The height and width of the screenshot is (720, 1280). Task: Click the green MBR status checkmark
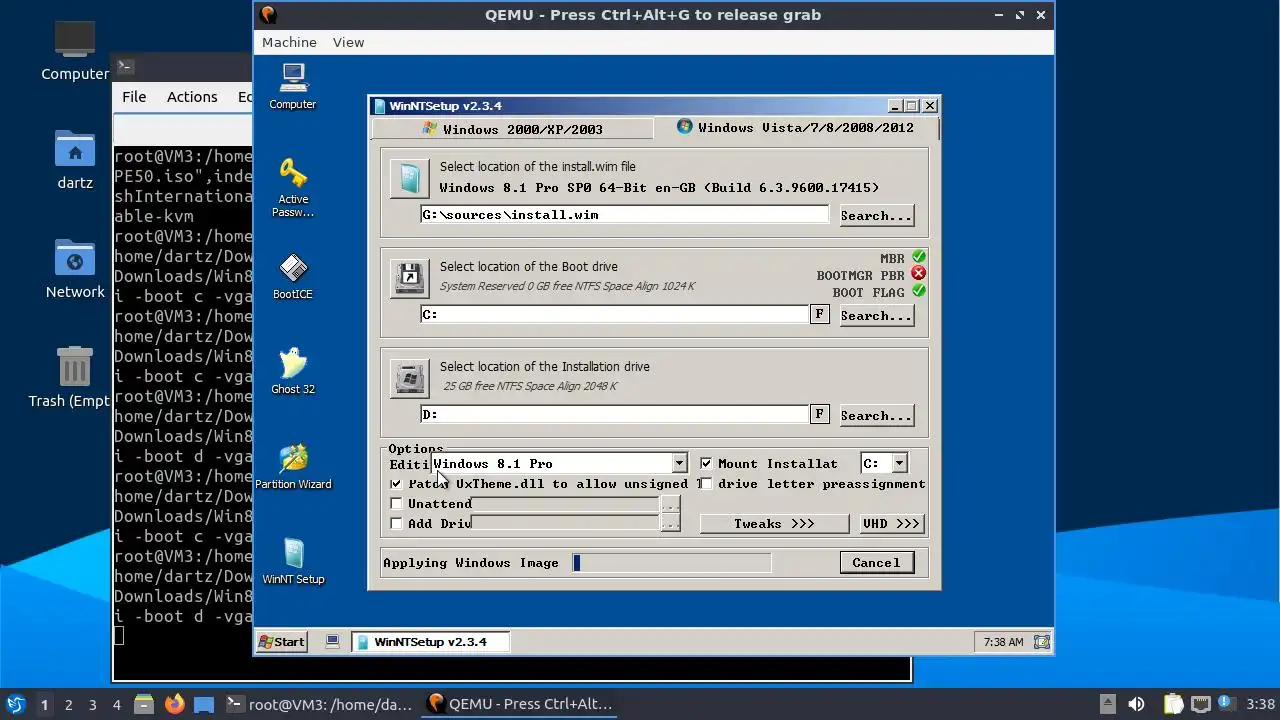918,257
